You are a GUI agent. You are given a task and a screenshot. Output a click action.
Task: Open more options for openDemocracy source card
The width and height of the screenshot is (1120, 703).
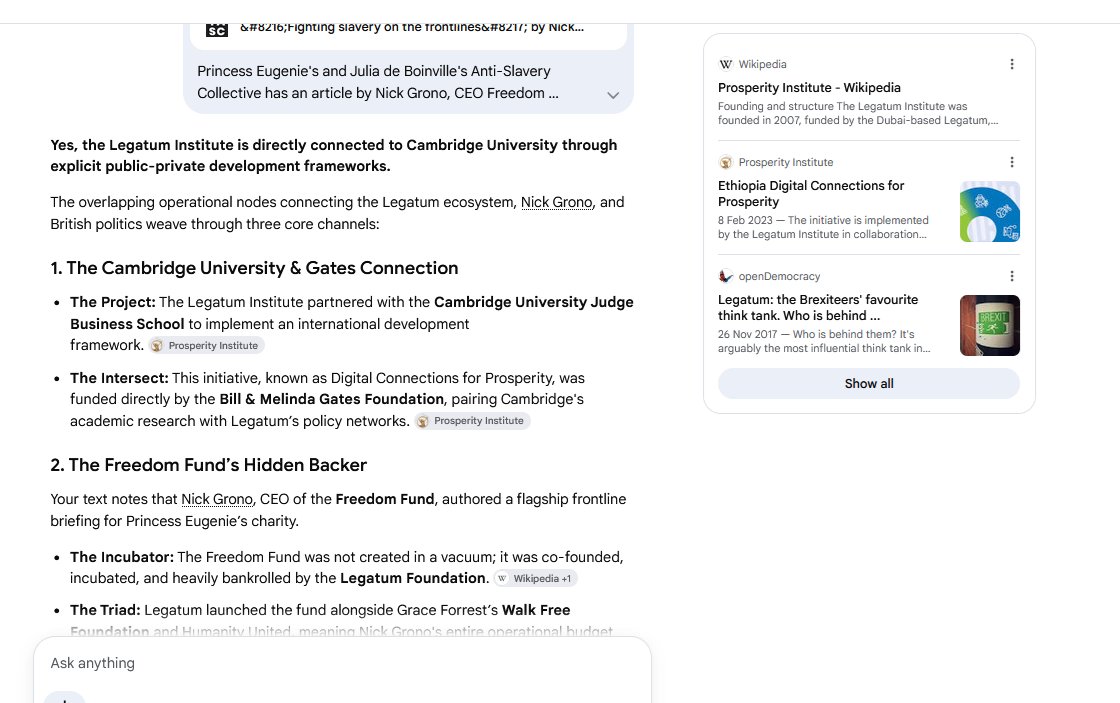pos(1011,276)
